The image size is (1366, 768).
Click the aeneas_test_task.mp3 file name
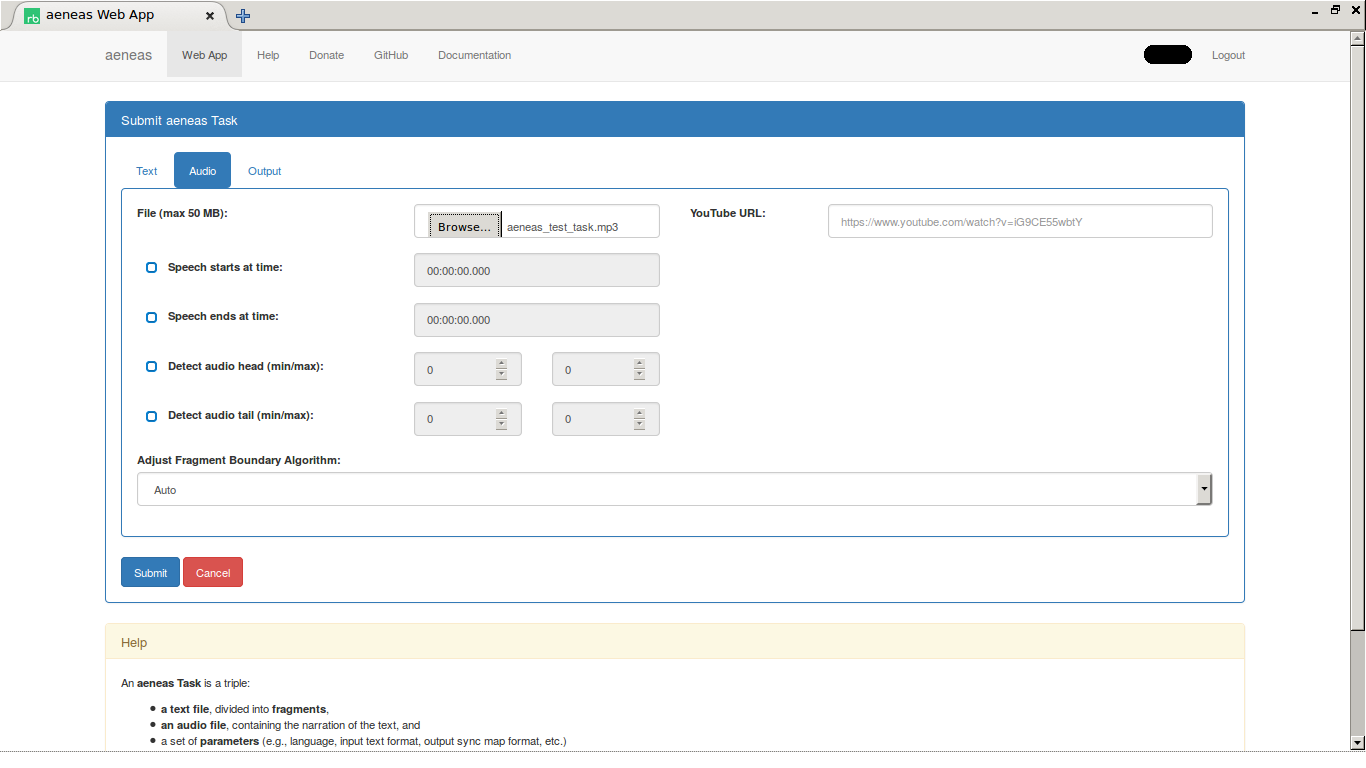click(562, 227)
